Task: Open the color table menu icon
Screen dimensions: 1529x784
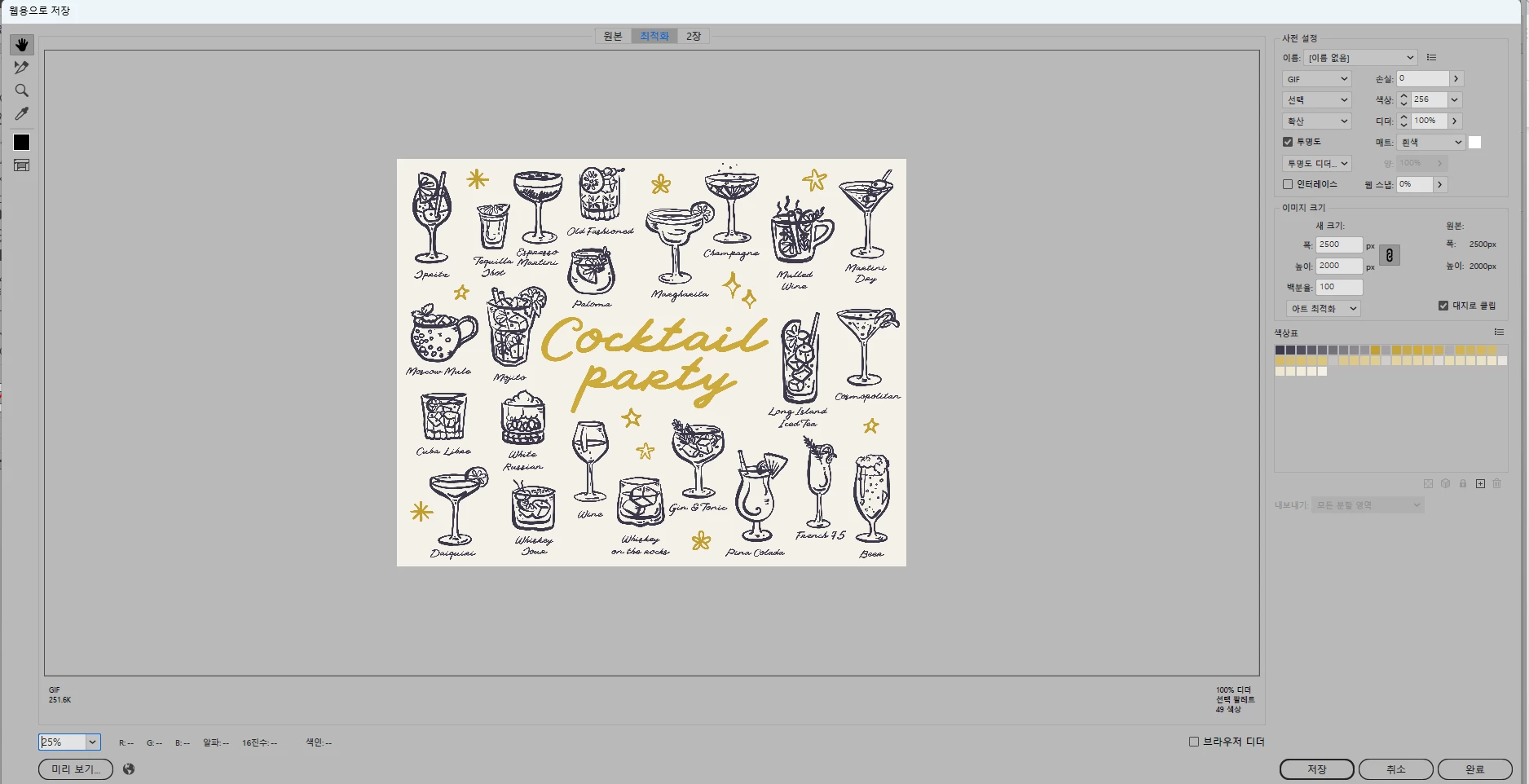Action: coord(1498,333)
